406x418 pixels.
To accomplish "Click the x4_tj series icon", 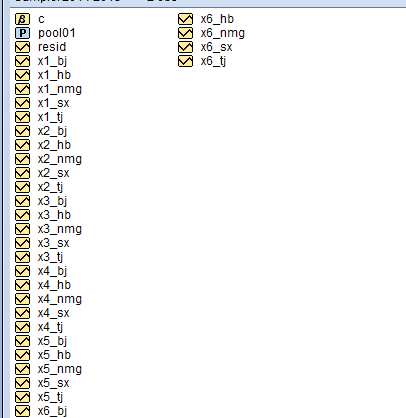I will [22, 327].
